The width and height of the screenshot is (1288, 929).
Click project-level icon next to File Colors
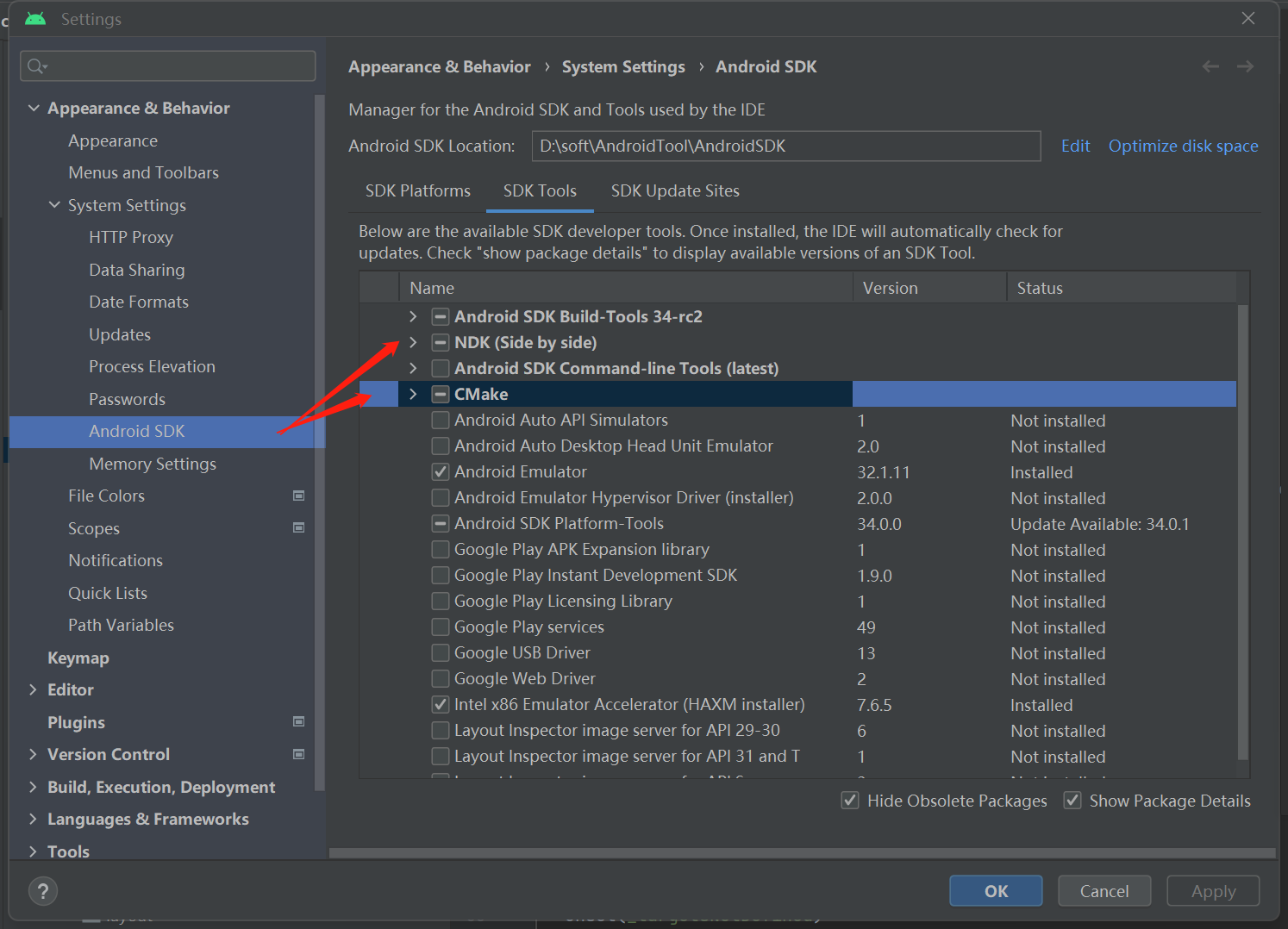click(299, 496)
